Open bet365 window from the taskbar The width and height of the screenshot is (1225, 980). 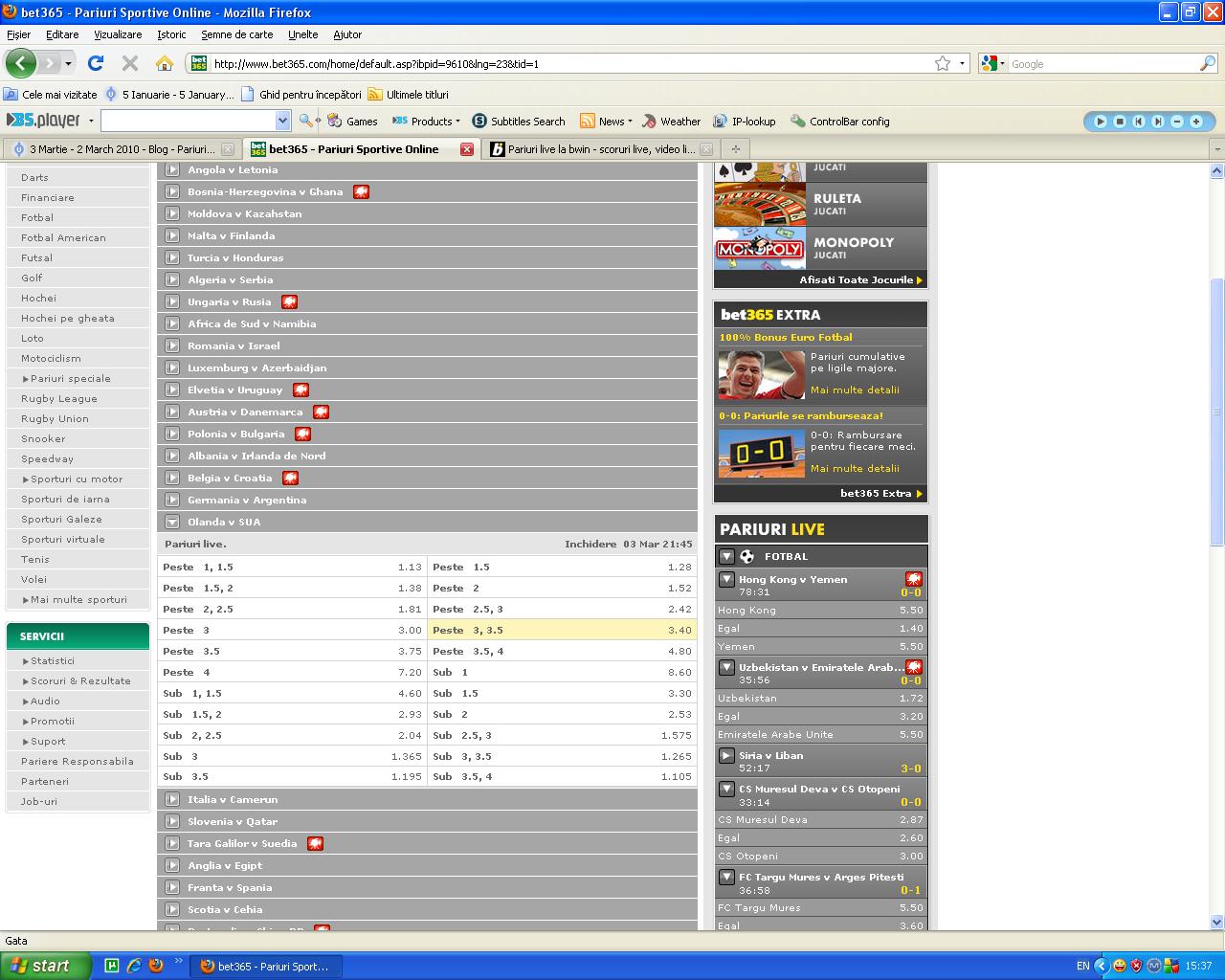coord(266,966)
